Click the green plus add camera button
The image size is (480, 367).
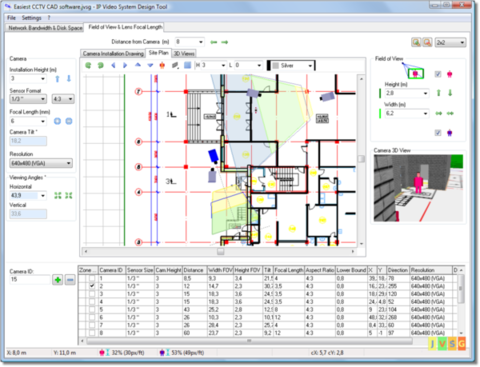58,280
